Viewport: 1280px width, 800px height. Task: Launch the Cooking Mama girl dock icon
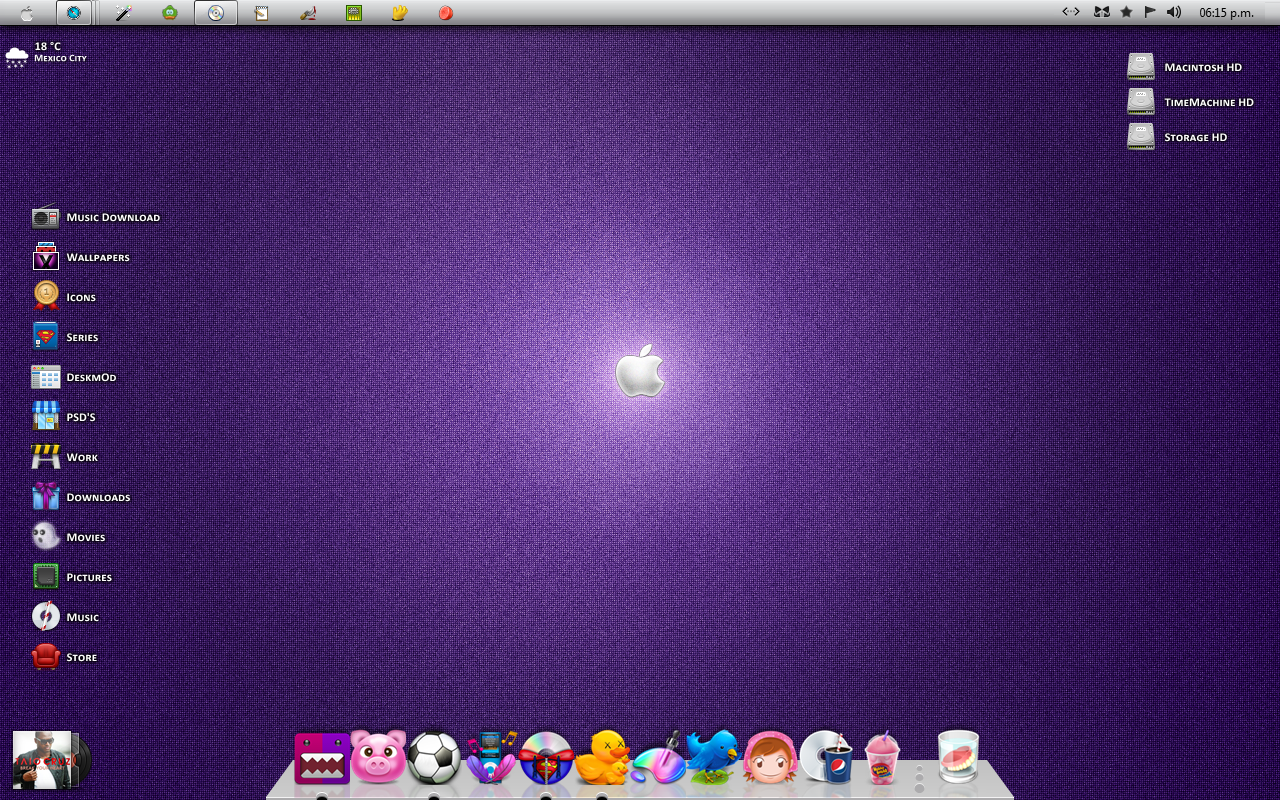click(x=769, y=758)
